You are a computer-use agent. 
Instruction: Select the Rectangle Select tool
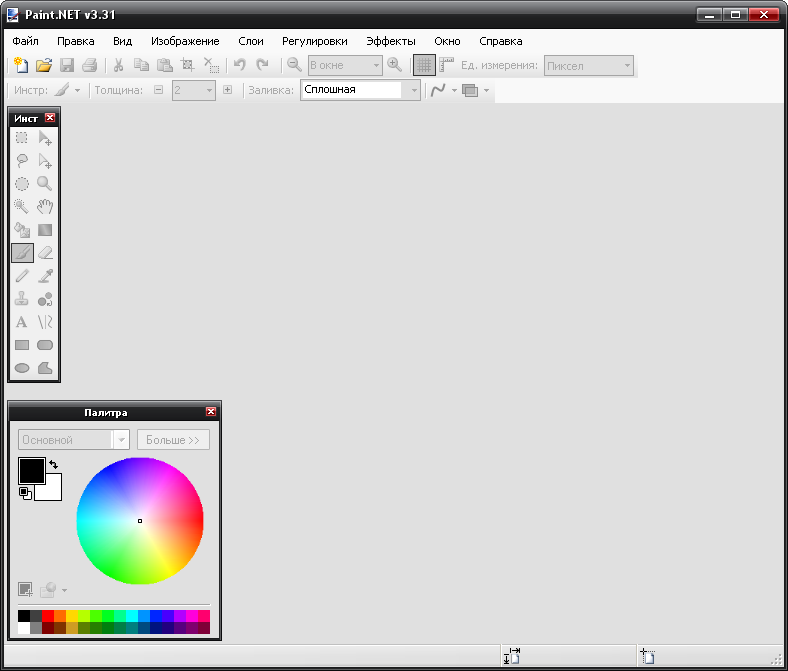(x=22, y=138)
